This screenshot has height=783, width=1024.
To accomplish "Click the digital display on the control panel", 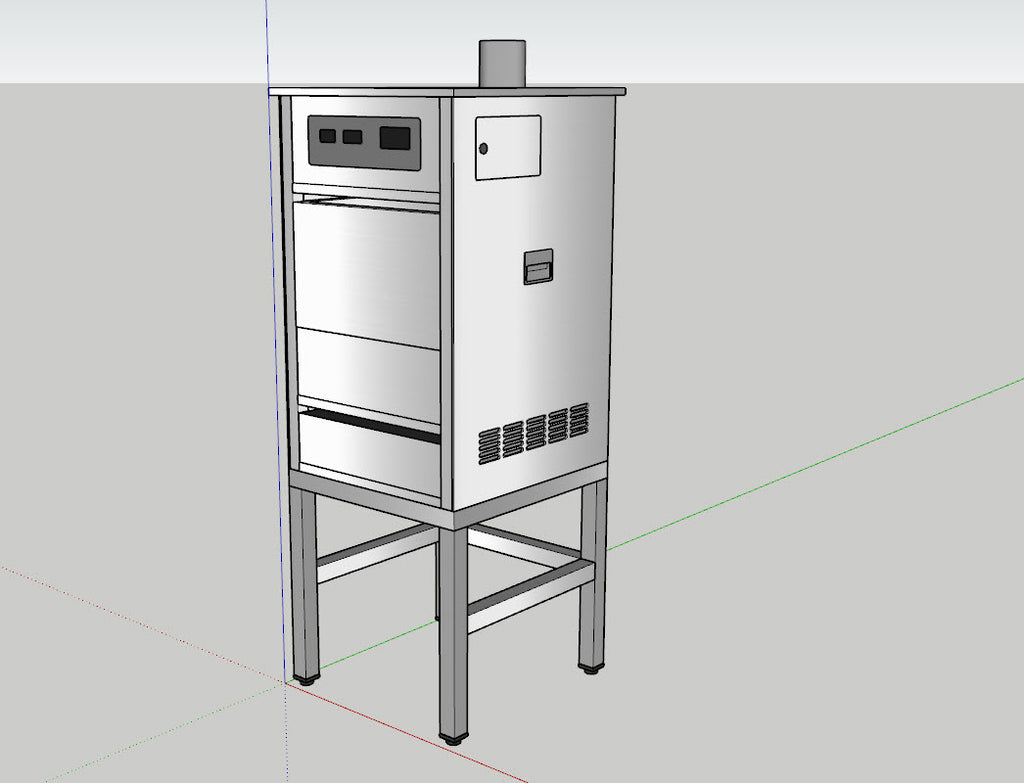I will point(395,138).
